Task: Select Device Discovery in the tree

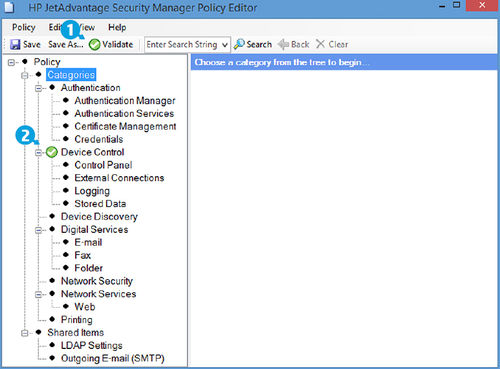Action: click(99, 217)
